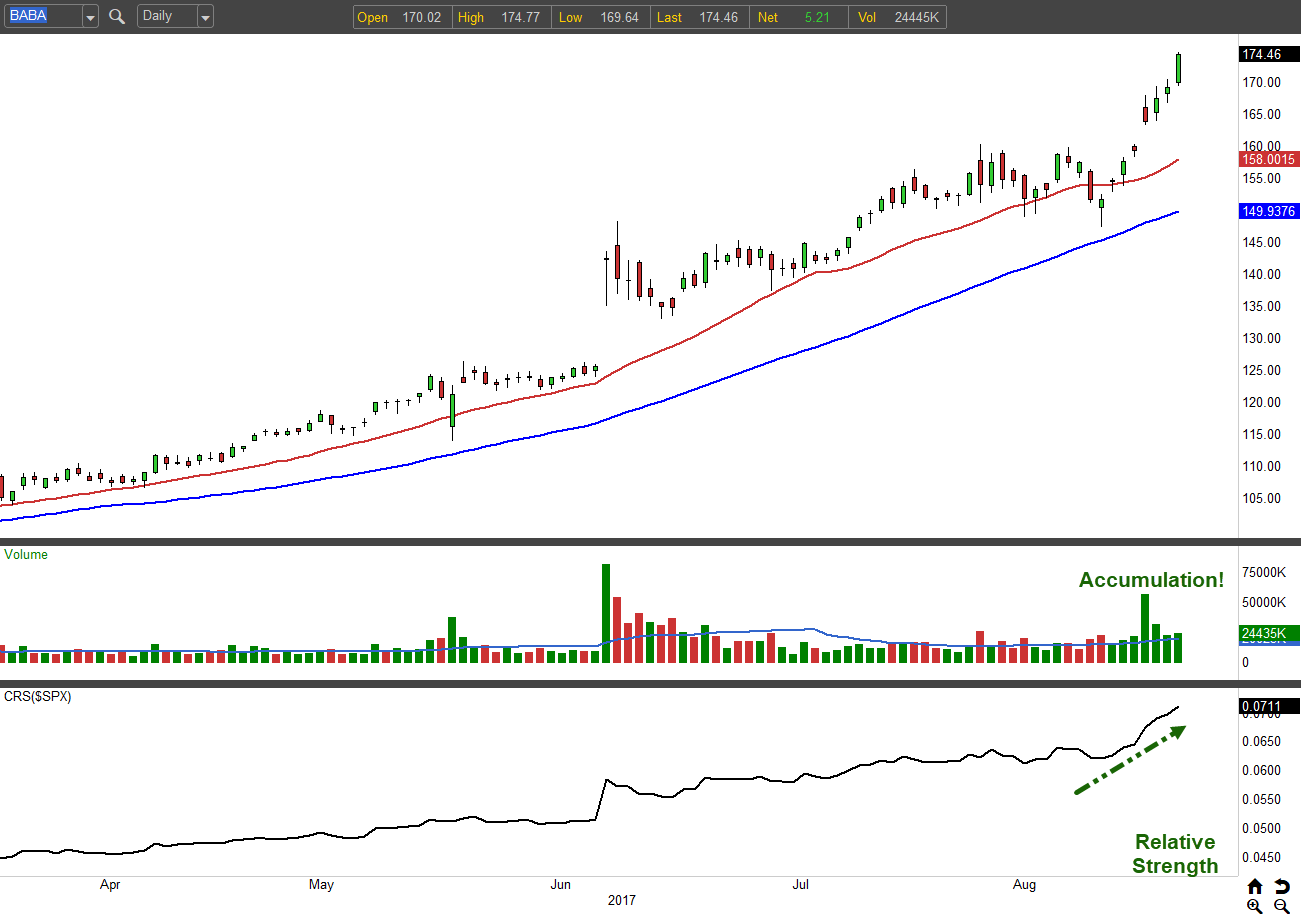The image size is (1301, 916).
Task: Click the home icon to reset chart view
Action: (x=1255, y=887)
